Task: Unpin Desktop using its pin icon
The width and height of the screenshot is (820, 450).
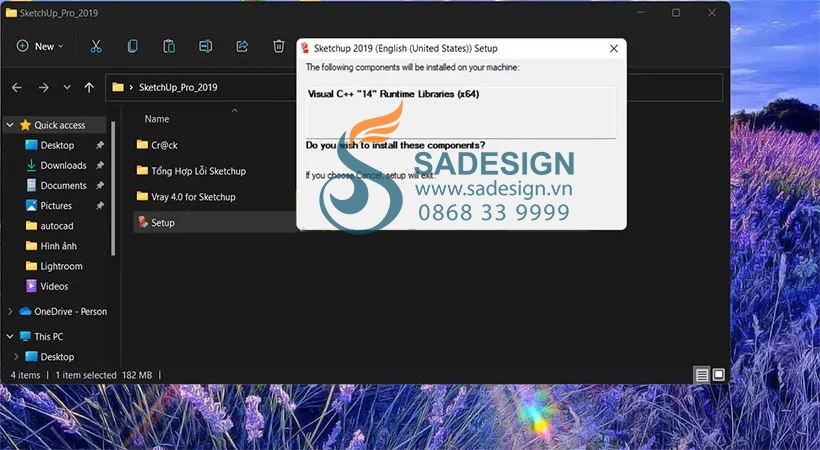Action: click(100, 145)
